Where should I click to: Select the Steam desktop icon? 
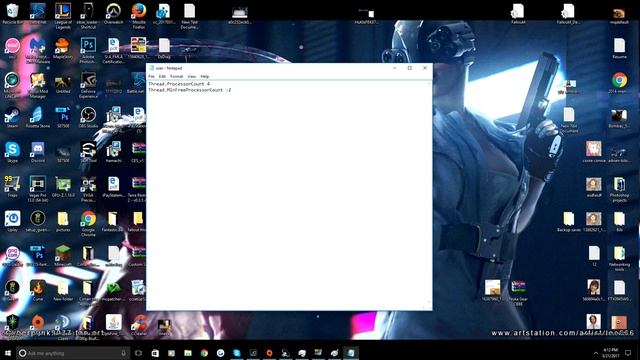click(x=12, y=117)
